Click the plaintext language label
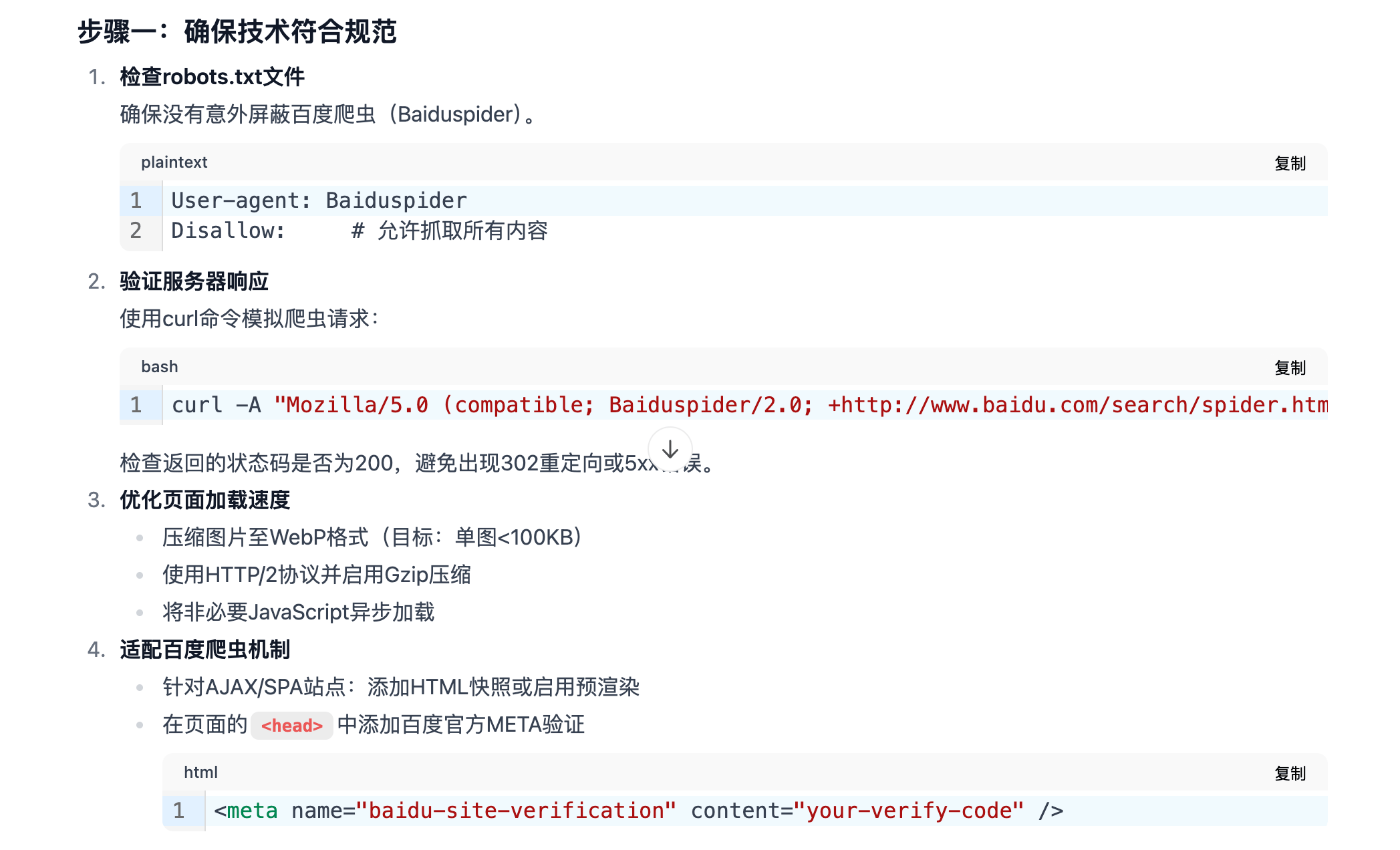The image size is (1400, 850). [174, 162]
